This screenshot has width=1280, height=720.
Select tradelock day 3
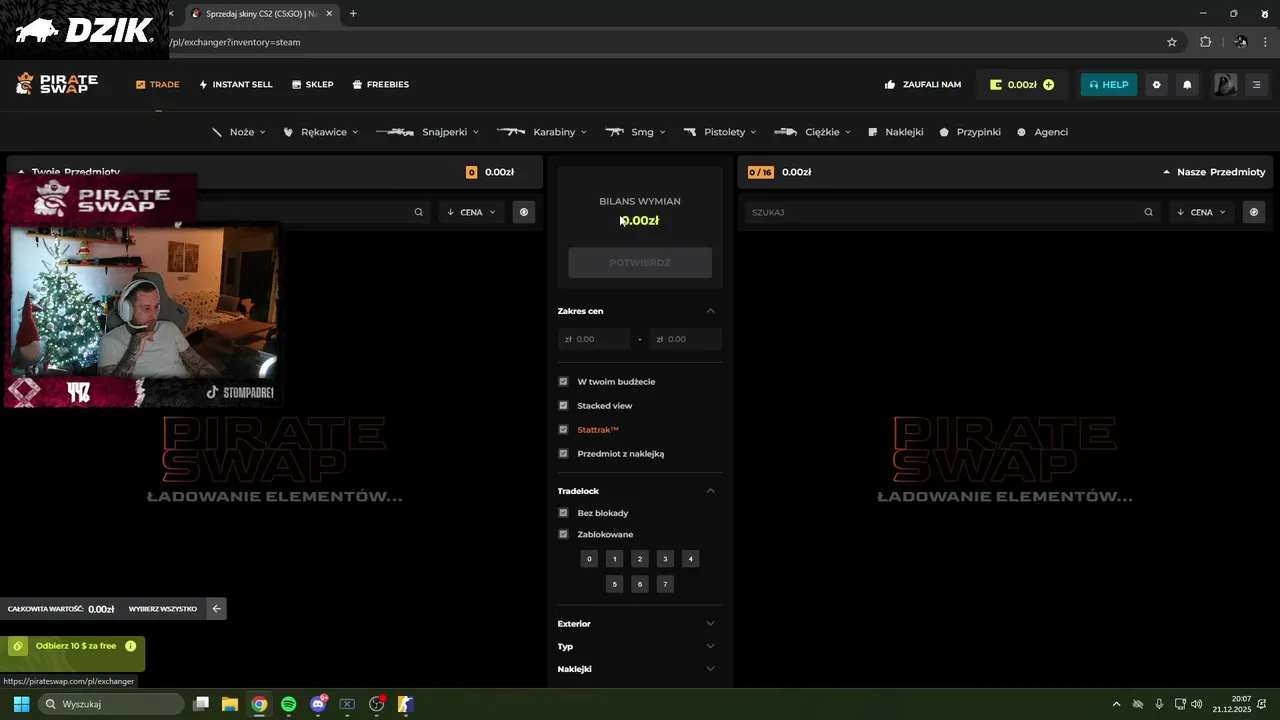coord(665,559)
